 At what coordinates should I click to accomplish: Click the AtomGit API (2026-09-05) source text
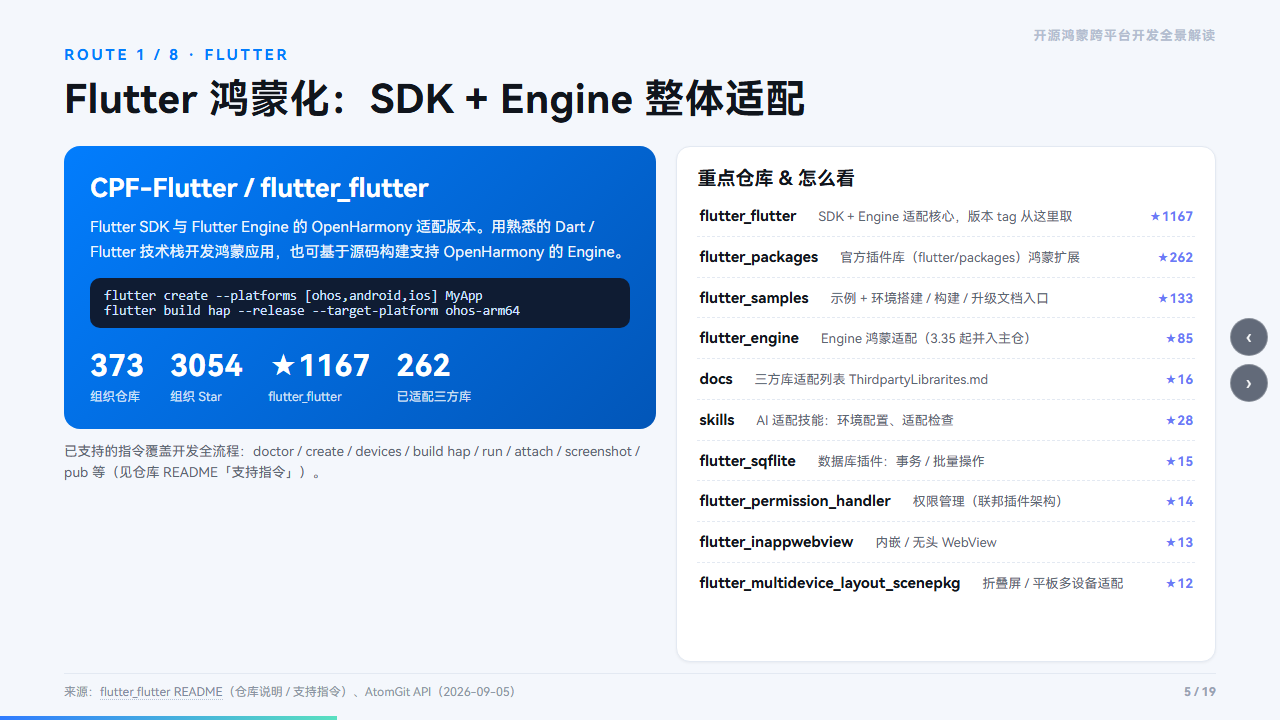point(440,692)
